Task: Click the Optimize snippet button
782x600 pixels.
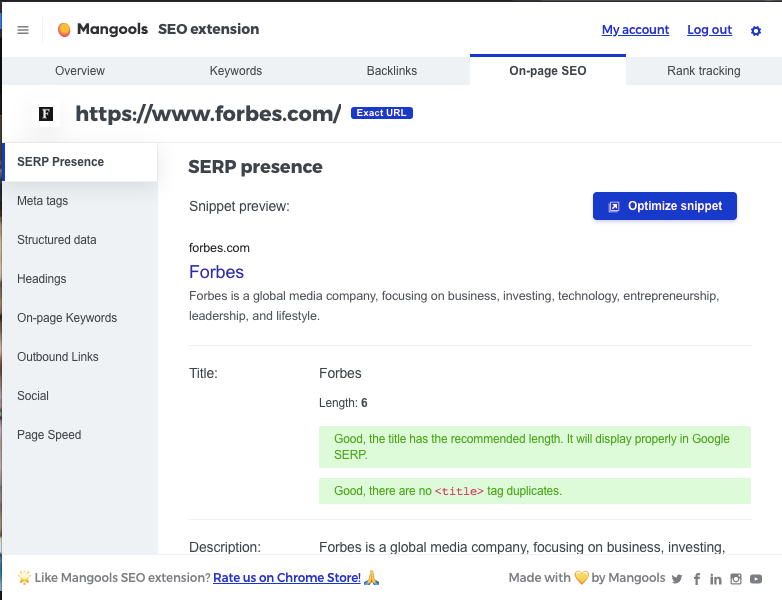Action: click(x=664, y=206)
